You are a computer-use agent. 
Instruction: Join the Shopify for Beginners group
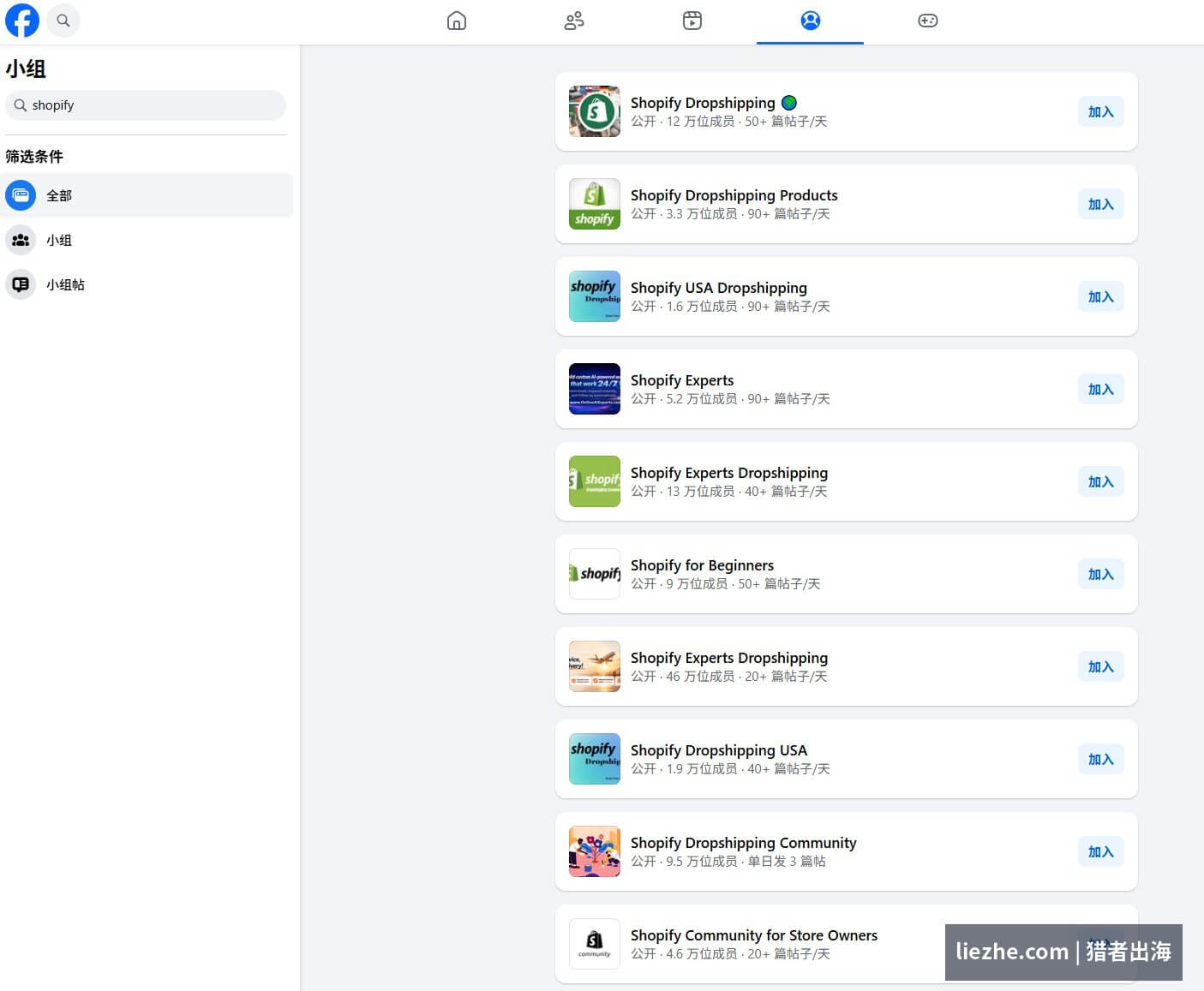point(1100,574)
